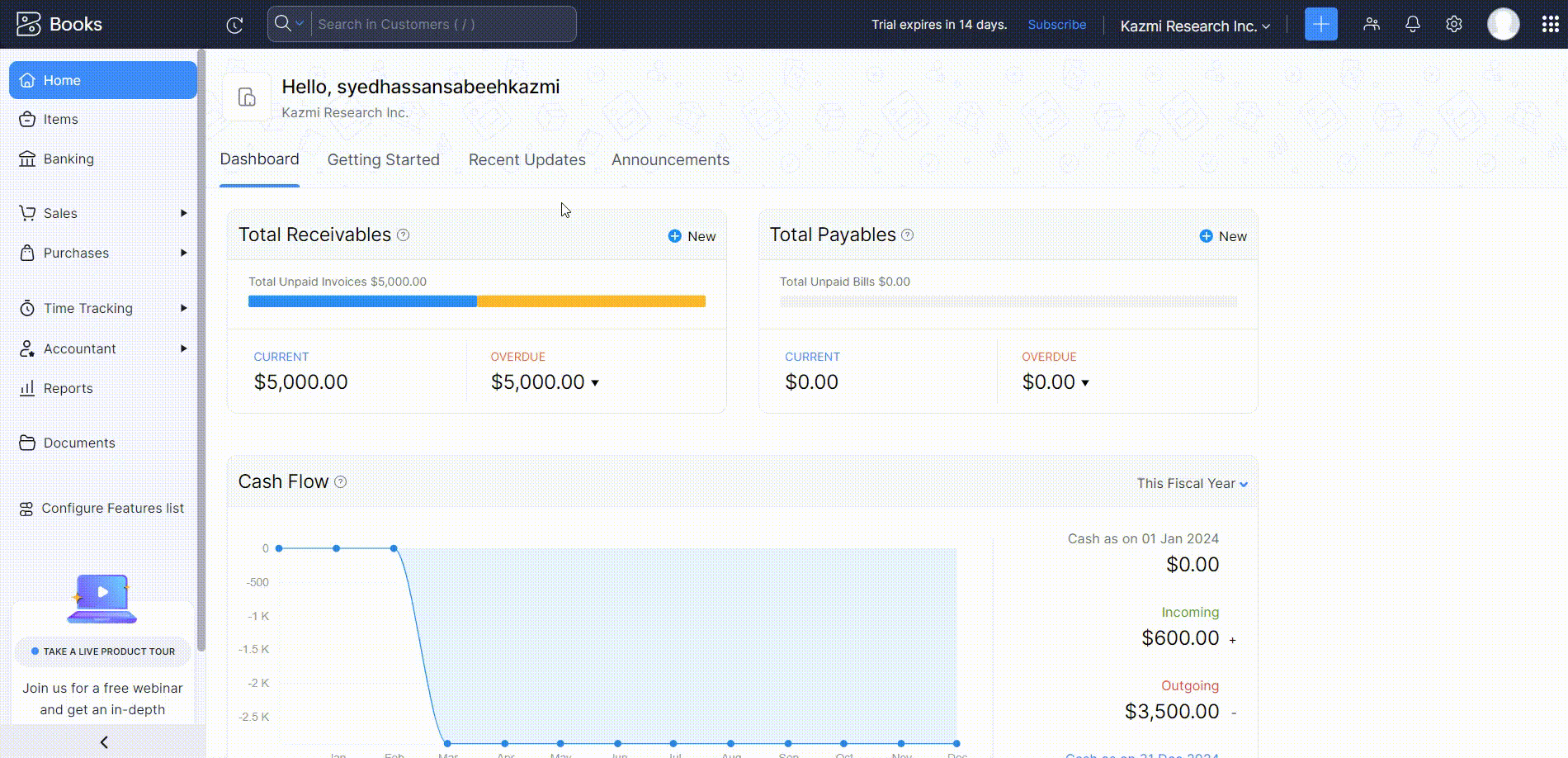Focus the Search in Customers field
The height and width of the screenshot is (758, 1568).
point(444,24)
